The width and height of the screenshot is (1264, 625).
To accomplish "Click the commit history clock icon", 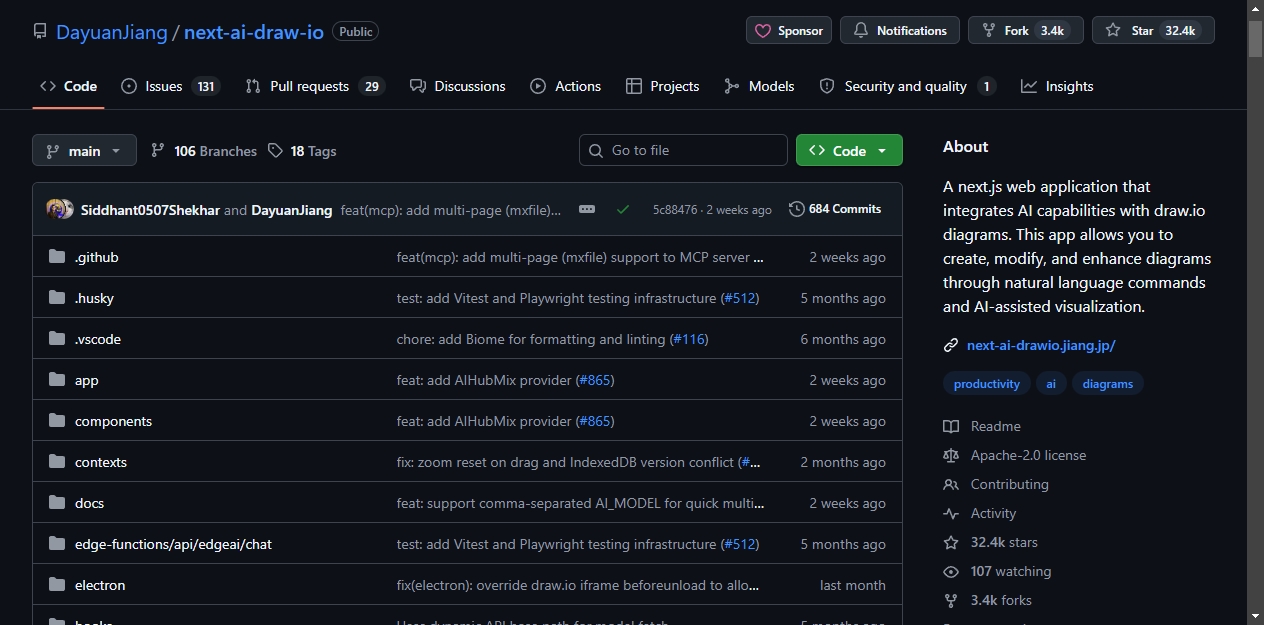I will click(797, 209).
